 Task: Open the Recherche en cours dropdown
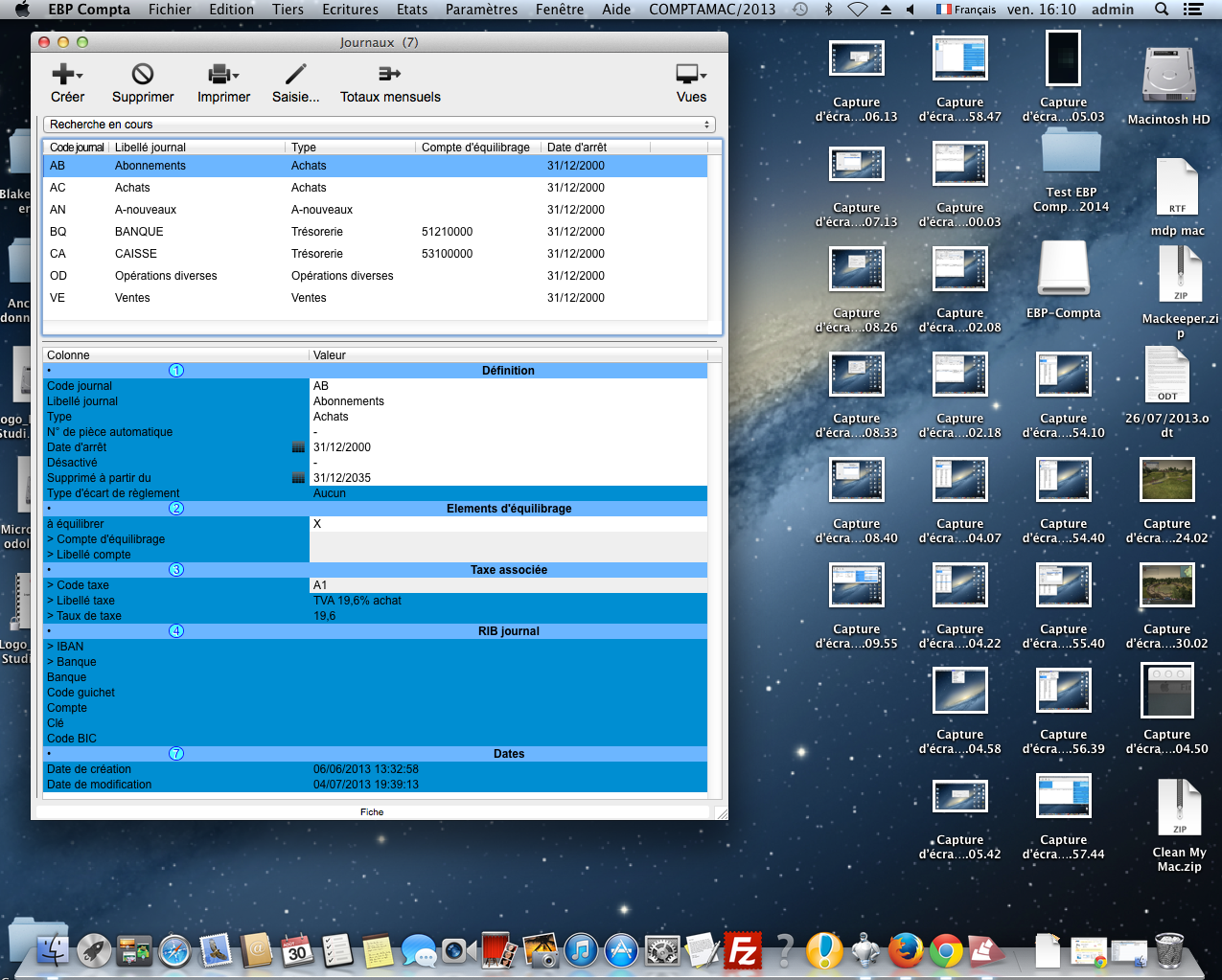[x=380, y=125]
